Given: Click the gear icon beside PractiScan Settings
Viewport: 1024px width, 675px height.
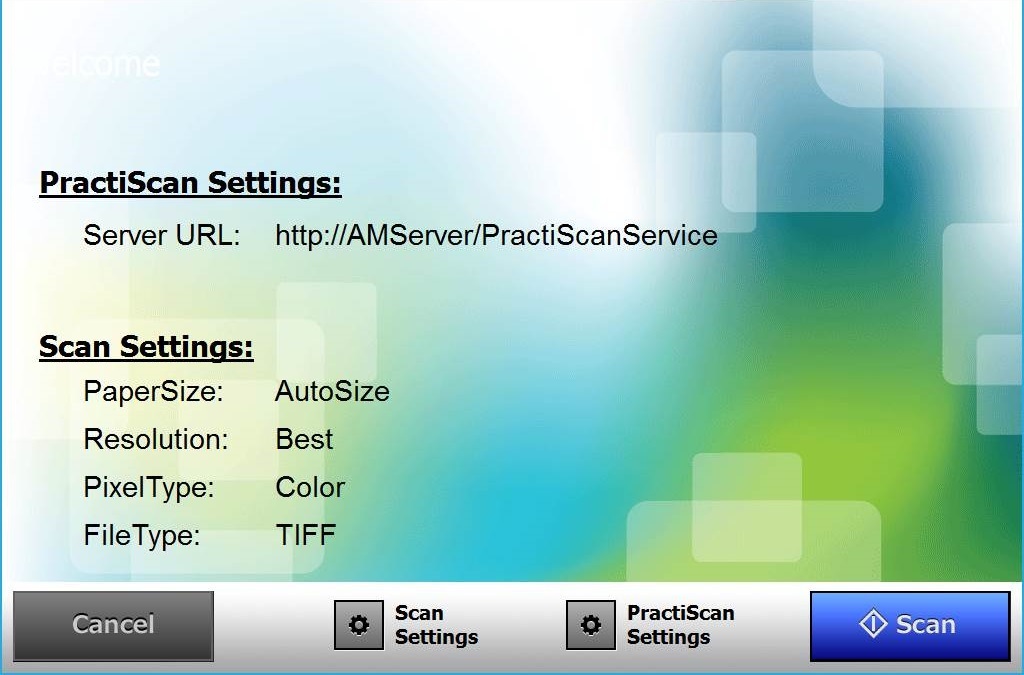Looking at the screenshot, I should coord(590,625).
